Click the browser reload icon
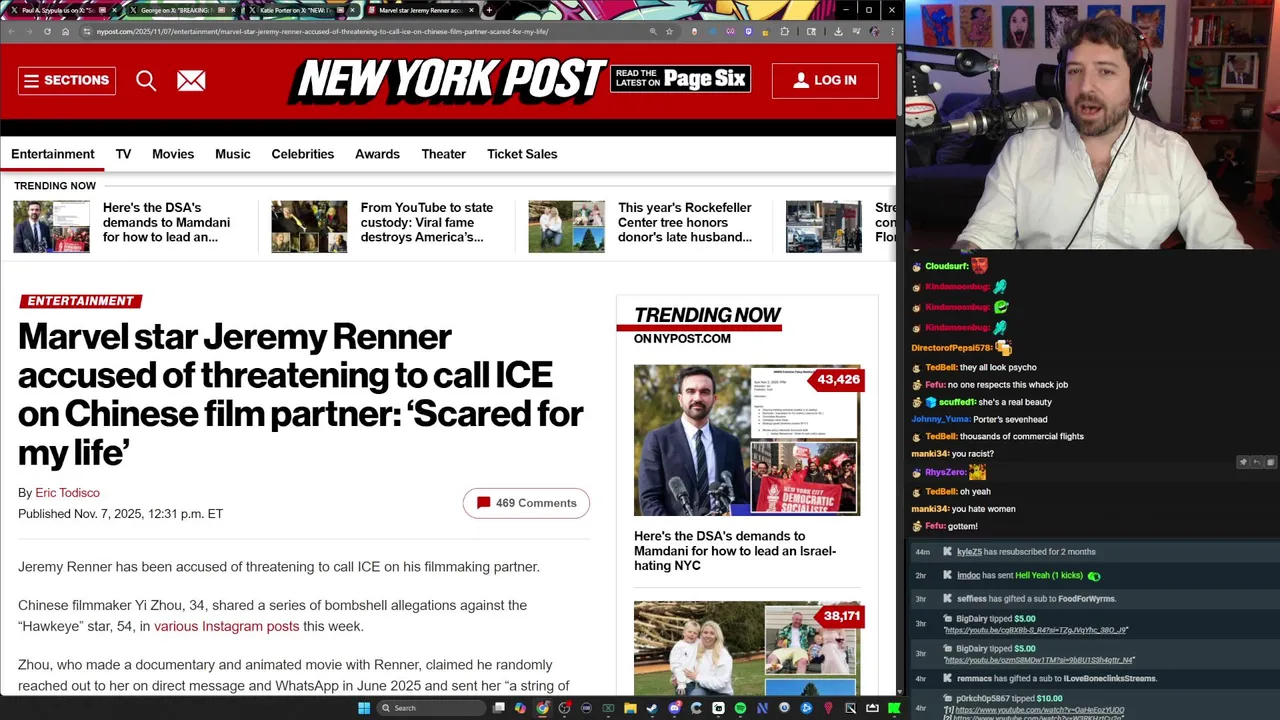This screenshot has width=1280, height=720. (47, 31)
